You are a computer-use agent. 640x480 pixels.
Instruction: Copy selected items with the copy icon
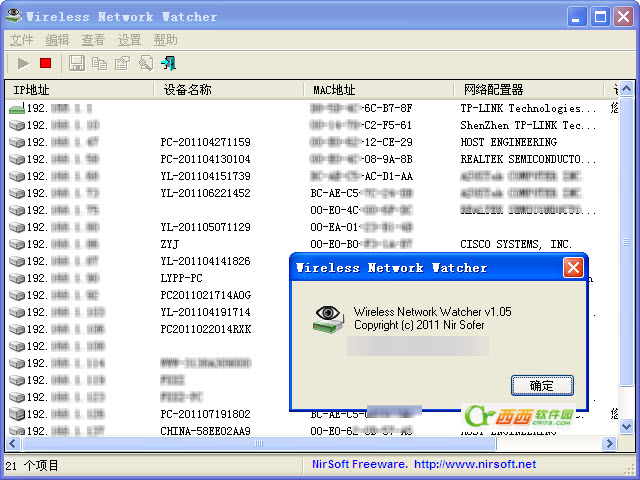tap(99, 63)
